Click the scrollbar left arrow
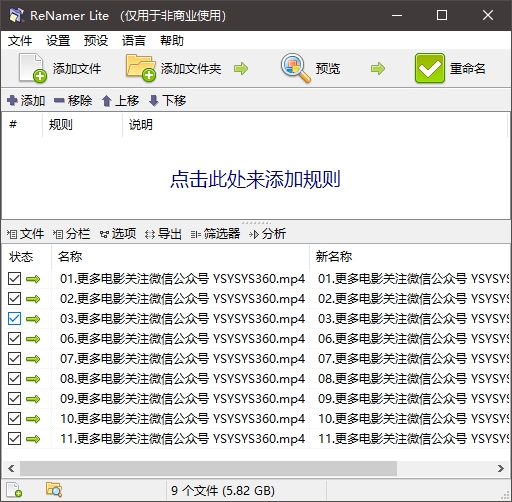 [11, 468]
